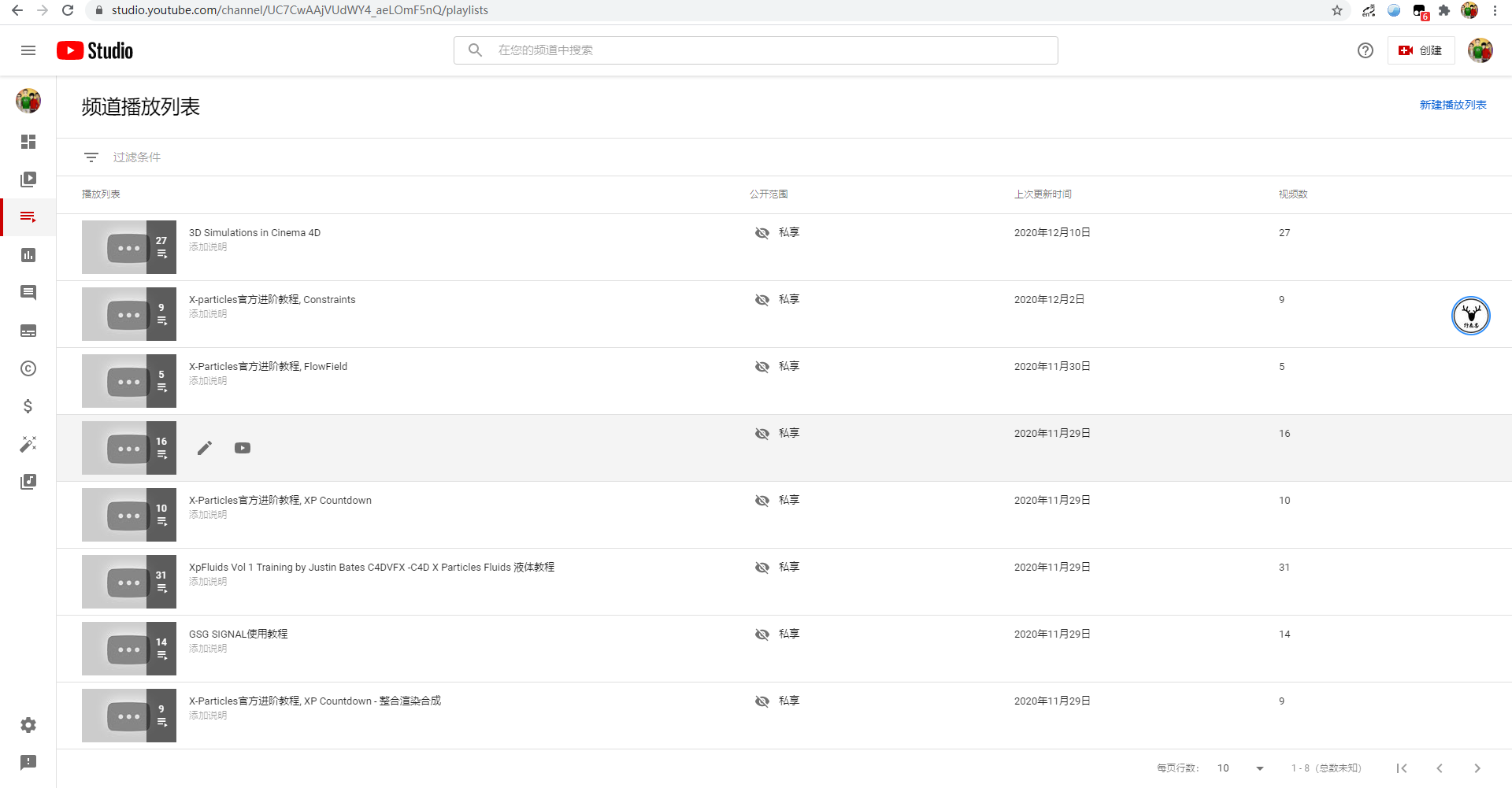Open Audio Library from the sidebar

coord(28,482)
